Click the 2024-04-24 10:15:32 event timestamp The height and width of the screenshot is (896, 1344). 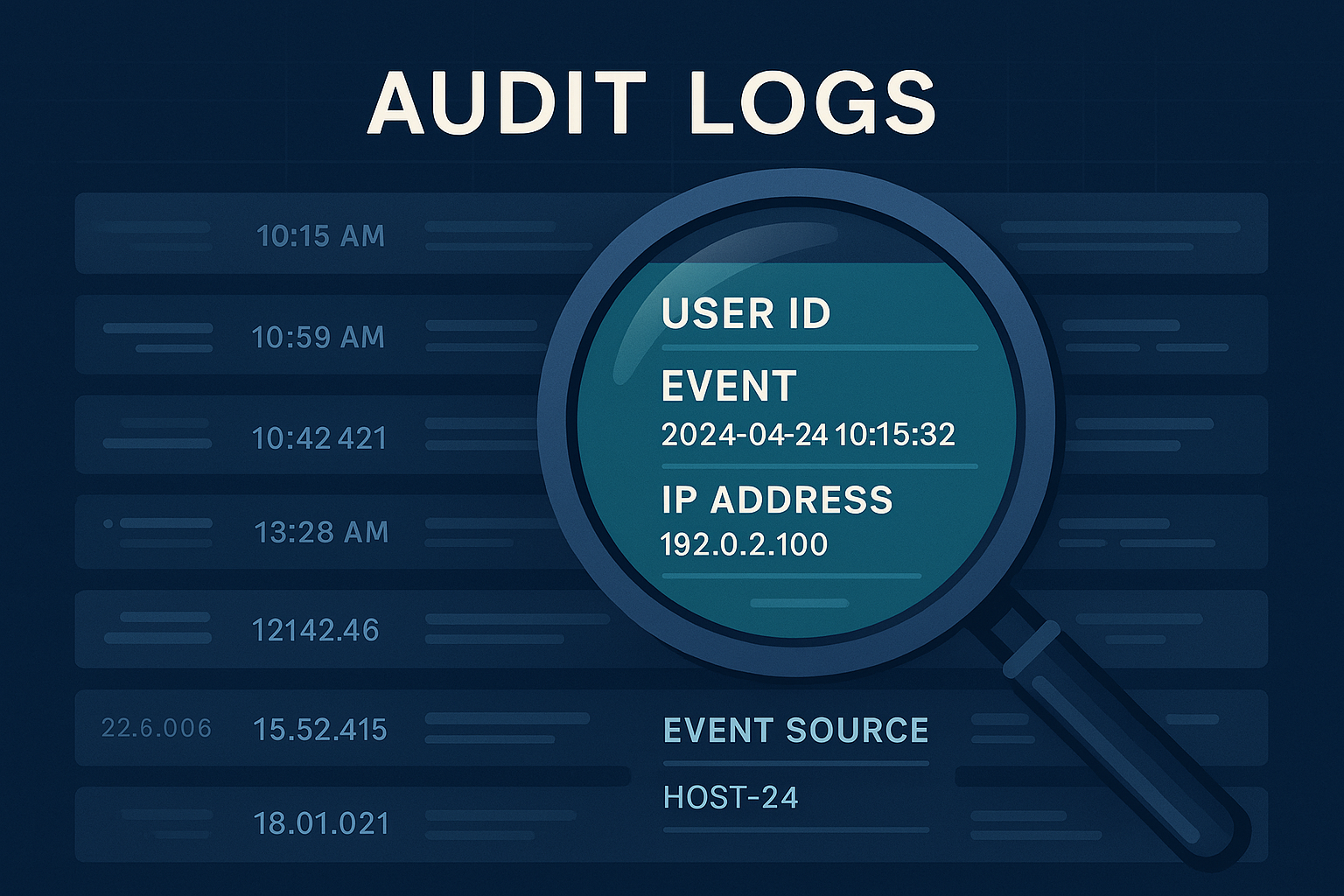[x=808, y=435]
